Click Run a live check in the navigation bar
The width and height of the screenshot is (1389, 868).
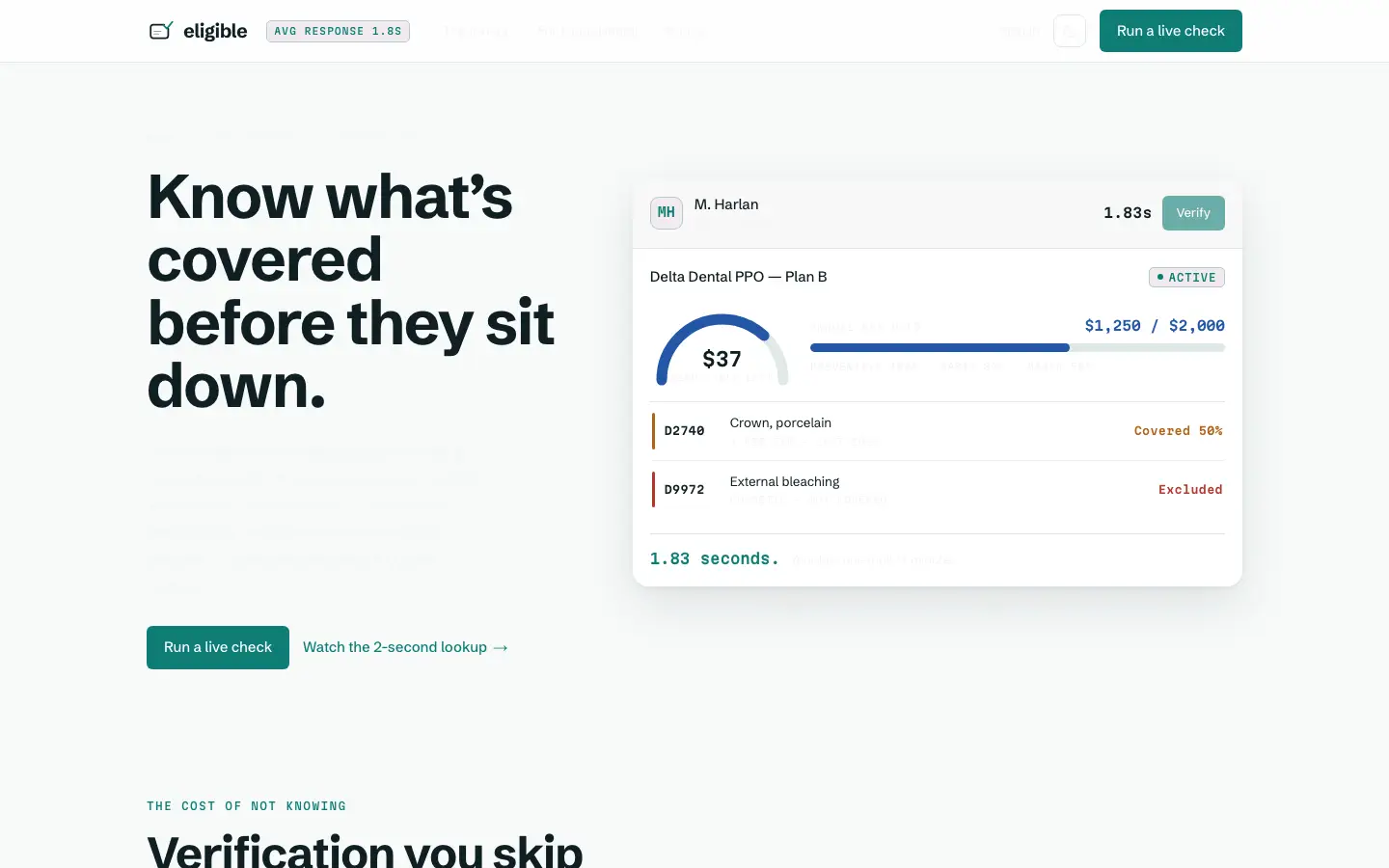click(x=1171, y=31)
